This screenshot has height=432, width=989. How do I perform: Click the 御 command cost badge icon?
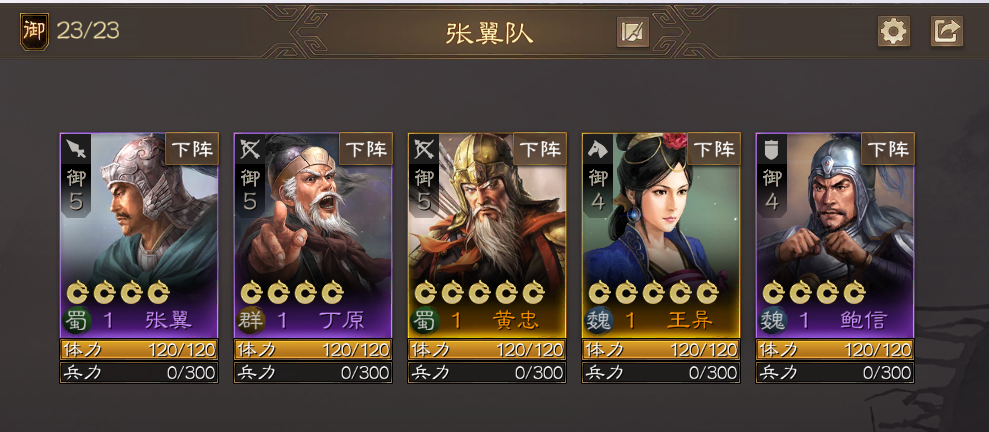[x=34, y=32]
